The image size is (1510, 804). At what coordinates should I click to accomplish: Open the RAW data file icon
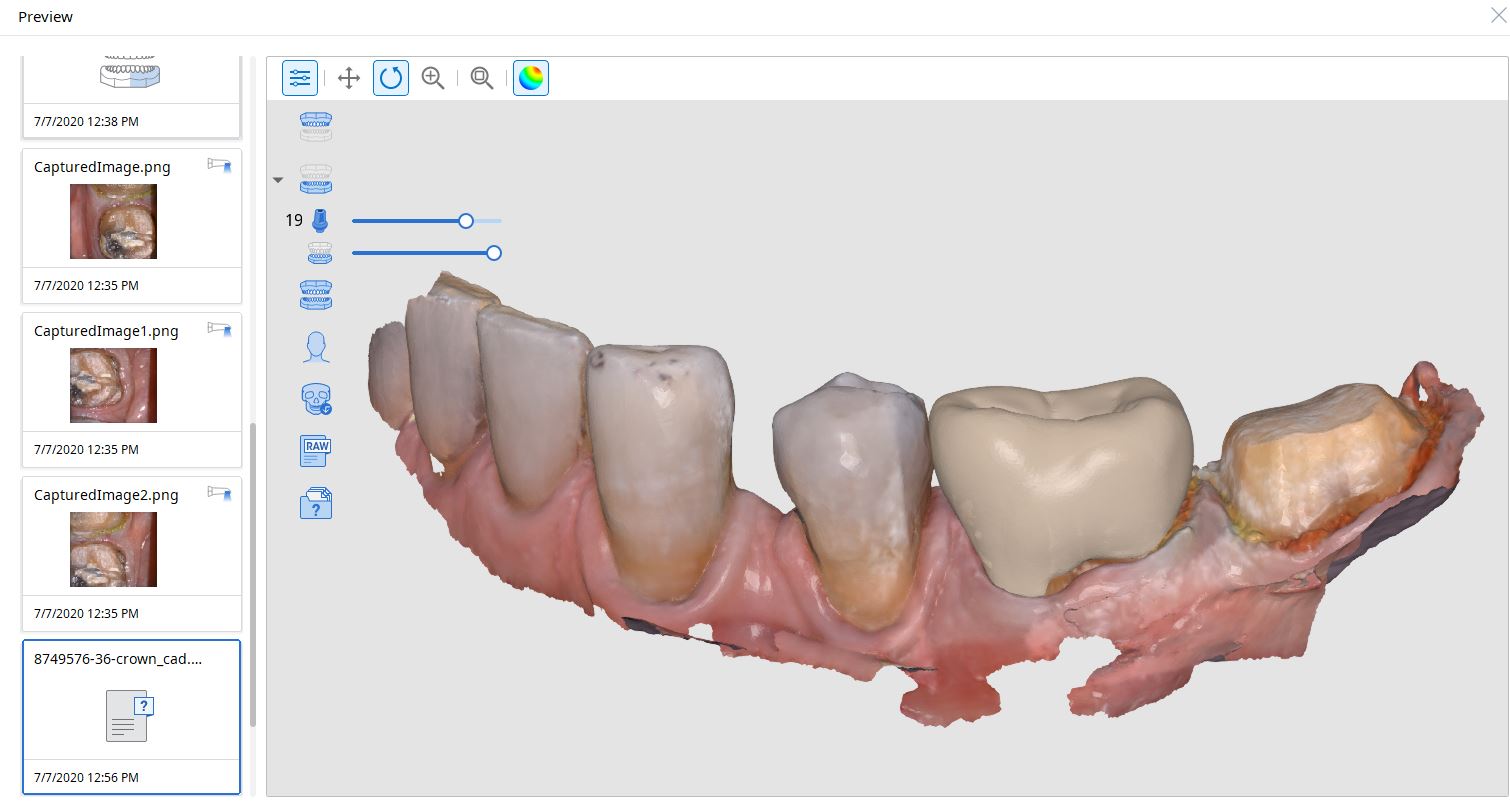(316, 451)
